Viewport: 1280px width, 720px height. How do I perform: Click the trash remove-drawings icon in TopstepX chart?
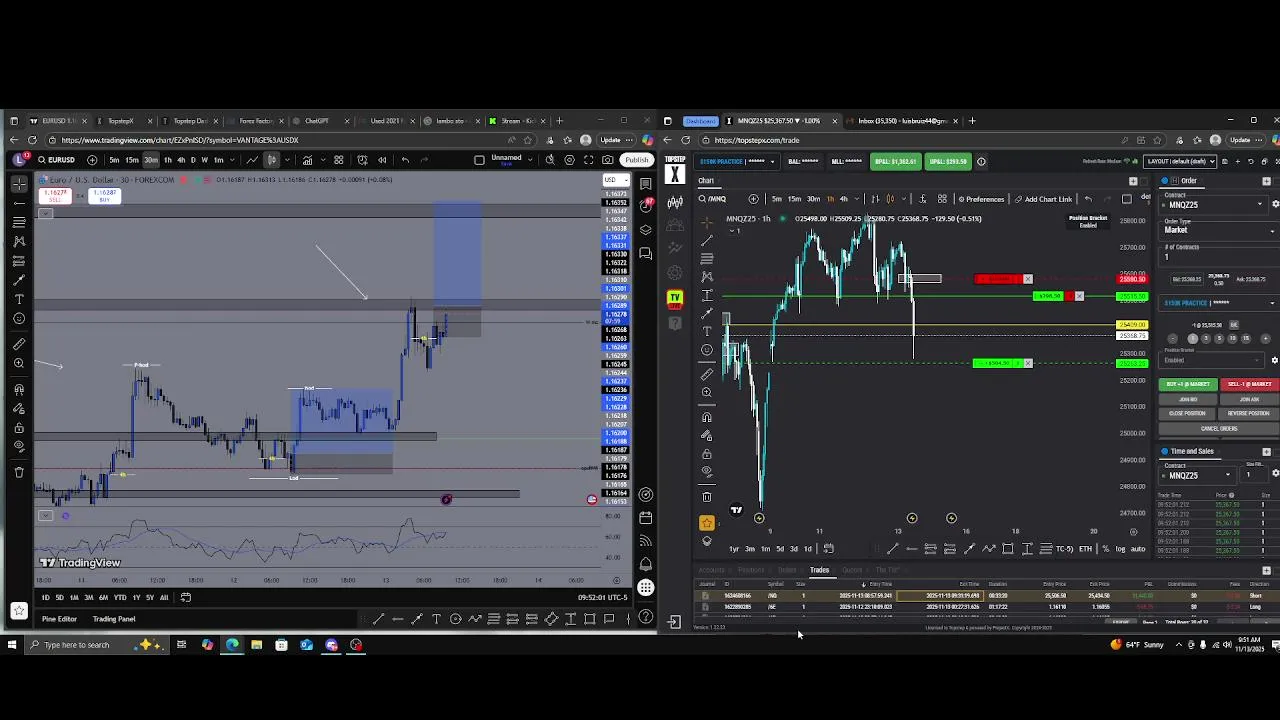[x=707, y=496]
